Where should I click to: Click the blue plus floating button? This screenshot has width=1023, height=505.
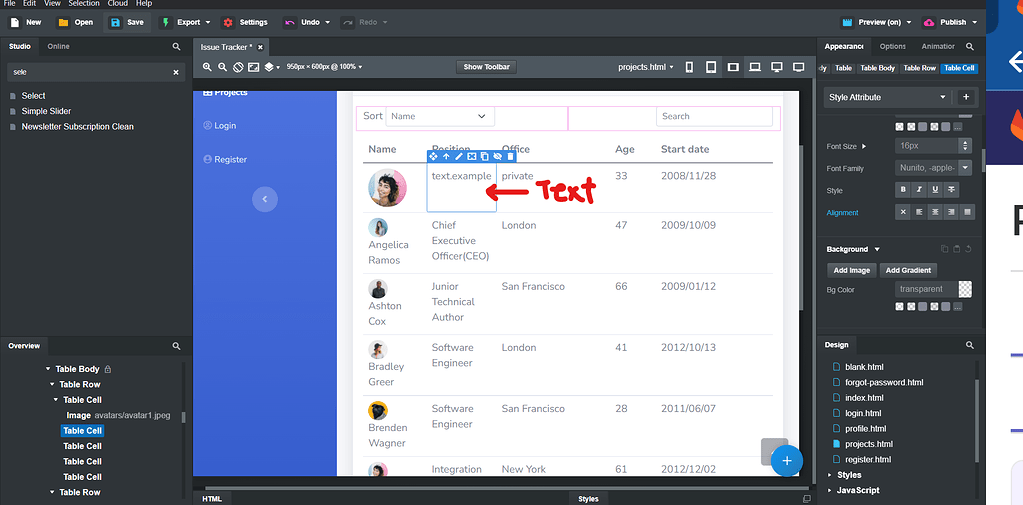(787, 460)
